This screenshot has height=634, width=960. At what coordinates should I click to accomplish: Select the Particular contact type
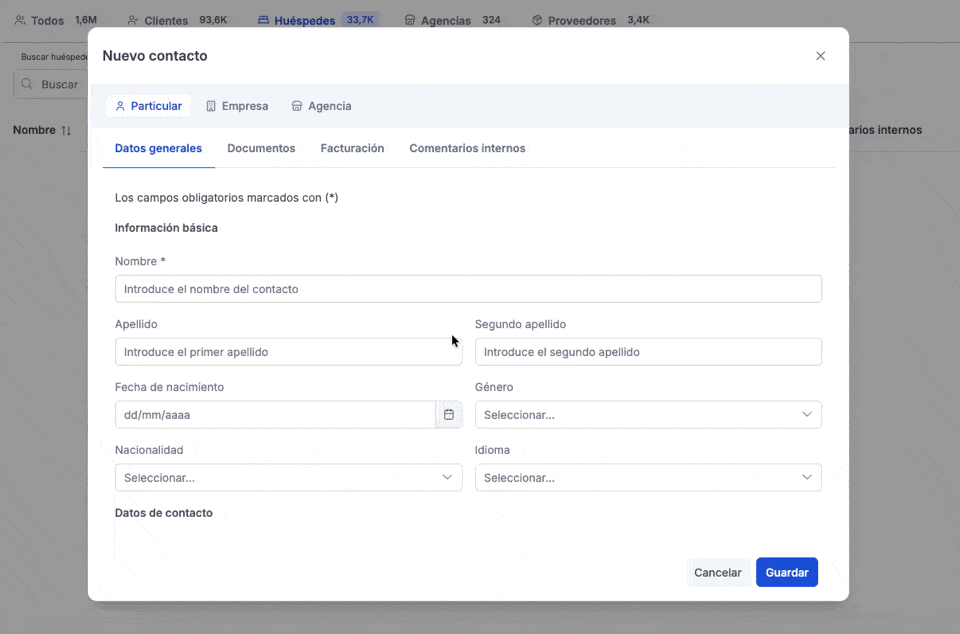point(148,106)
